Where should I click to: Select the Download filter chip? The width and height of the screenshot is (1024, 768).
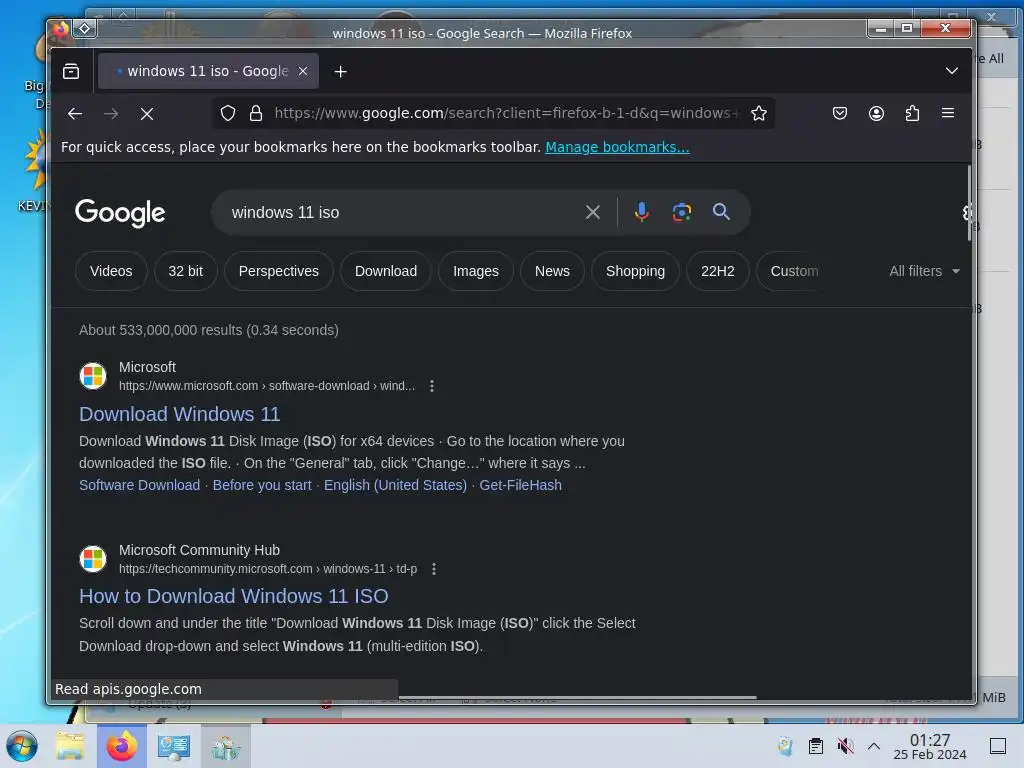(386, 271)
